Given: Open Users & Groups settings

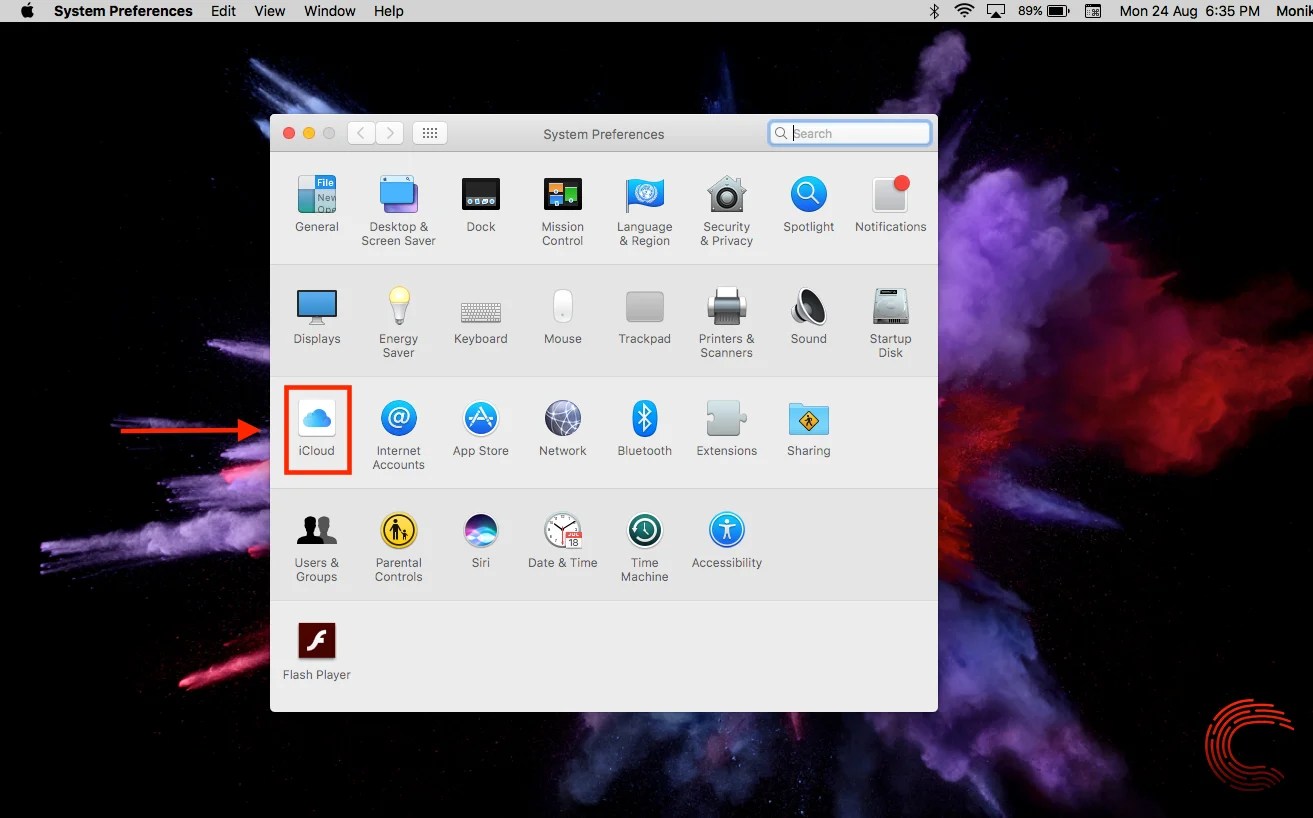Looking at the screenshot, I should (x=317, y=538).
